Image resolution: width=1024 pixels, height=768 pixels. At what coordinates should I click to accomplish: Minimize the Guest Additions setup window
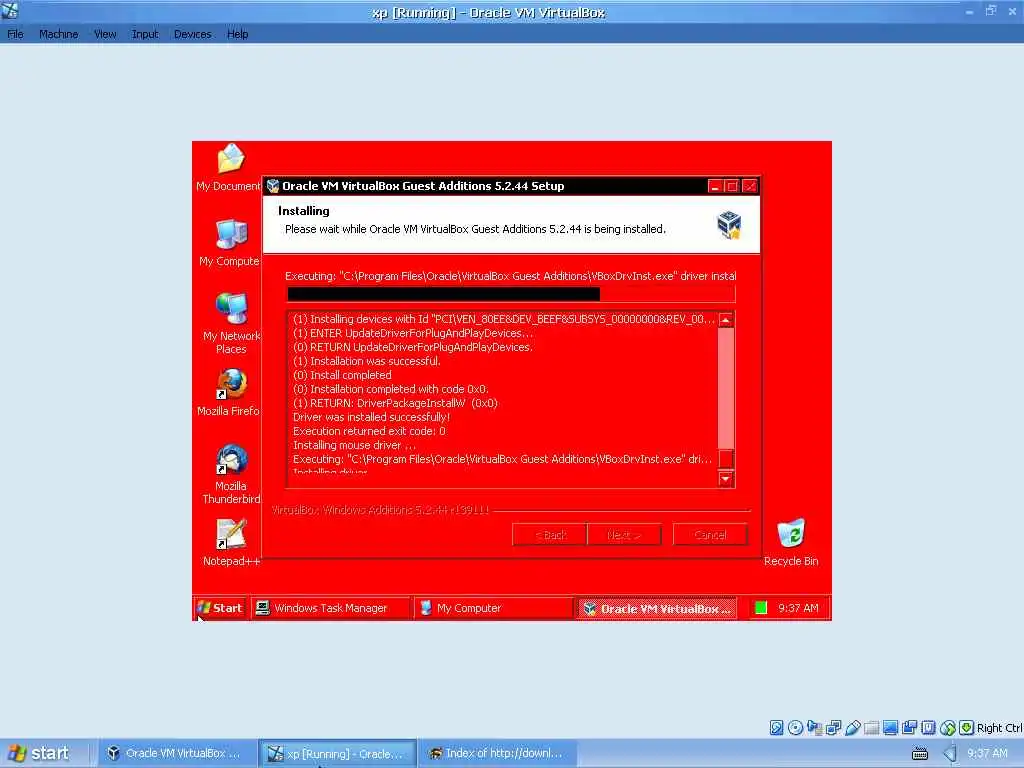coord(715,187)
